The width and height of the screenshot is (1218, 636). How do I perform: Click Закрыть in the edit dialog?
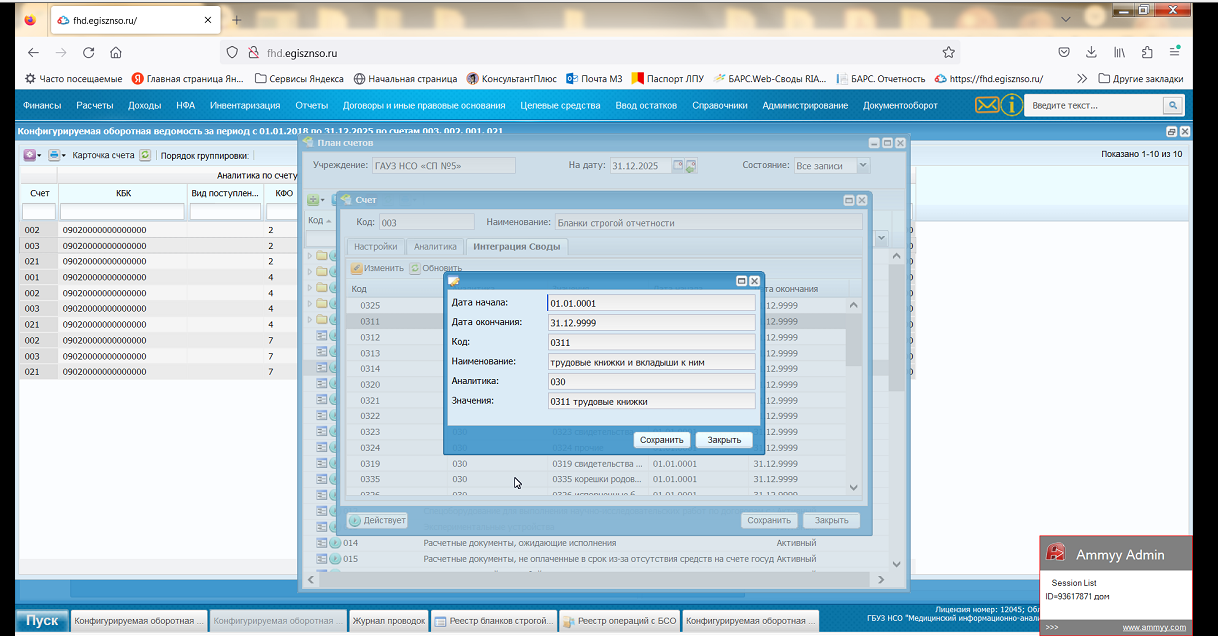(724, 440)
